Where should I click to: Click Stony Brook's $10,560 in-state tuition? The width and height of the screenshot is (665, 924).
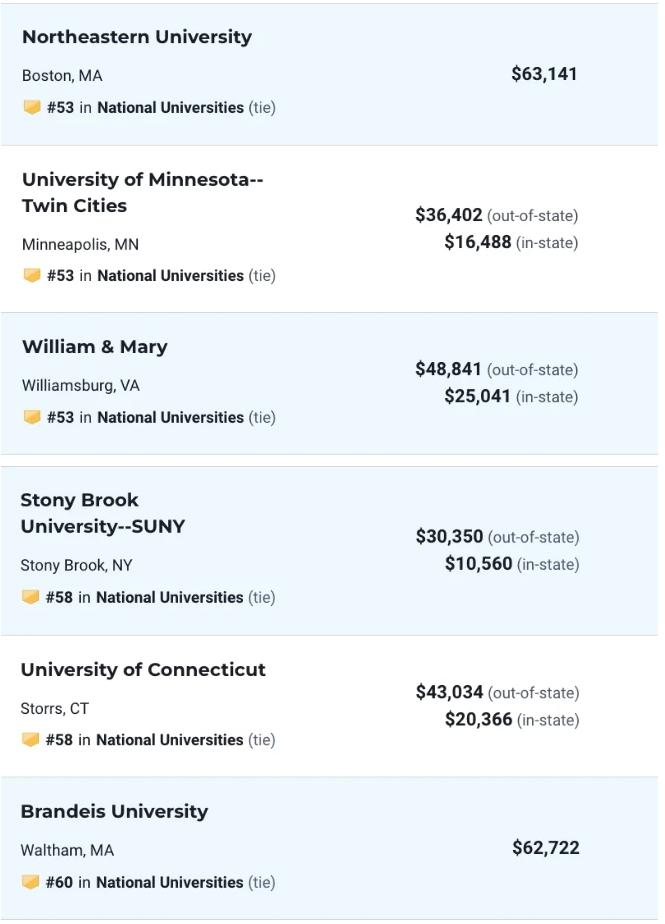478,564
